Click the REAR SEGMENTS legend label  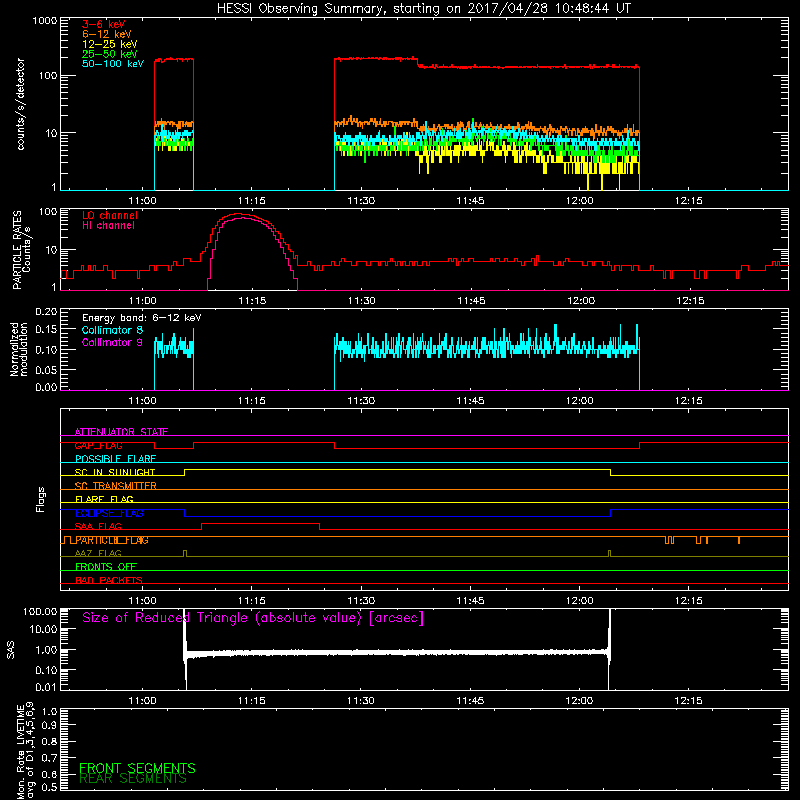[133, 779]
